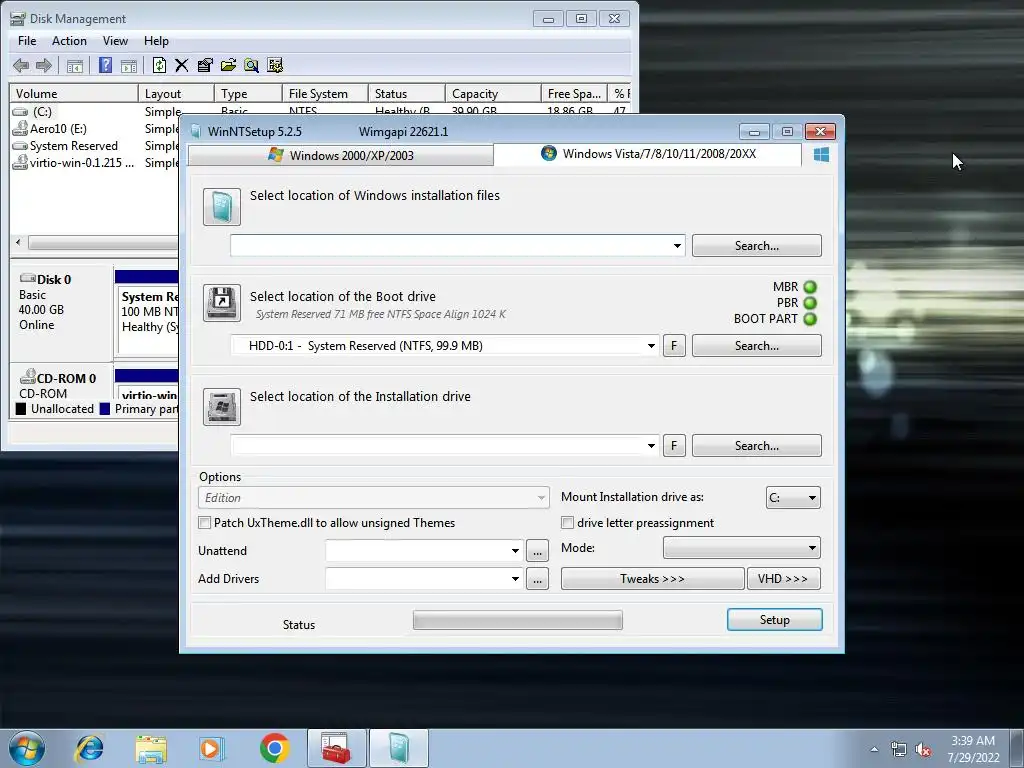Open Windows Media Player from taskbar
The height and width of the screenshot is (768, 1024).
pyautogui.click(x=212, y=748)
